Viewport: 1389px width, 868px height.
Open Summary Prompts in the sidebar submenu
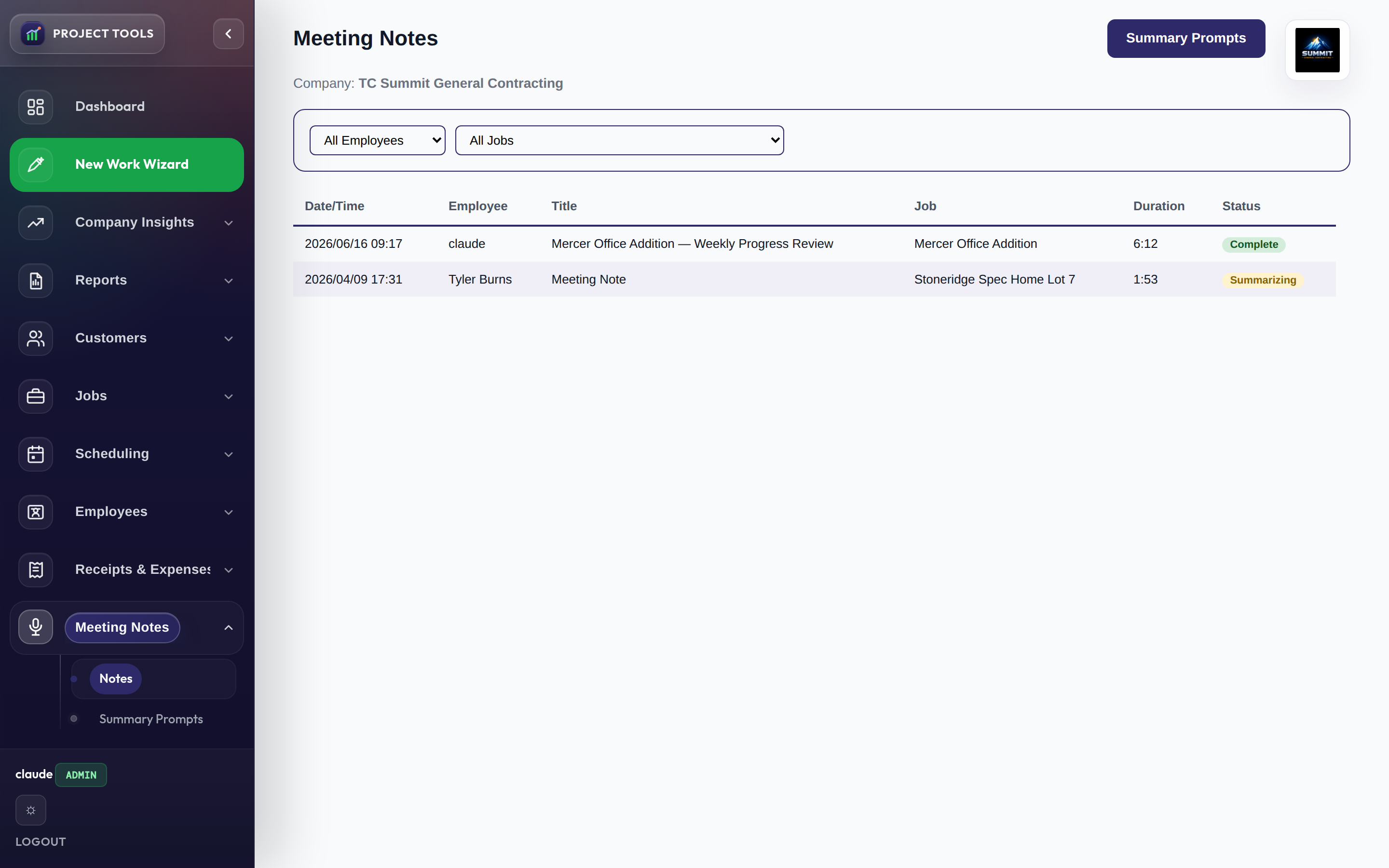151,719
